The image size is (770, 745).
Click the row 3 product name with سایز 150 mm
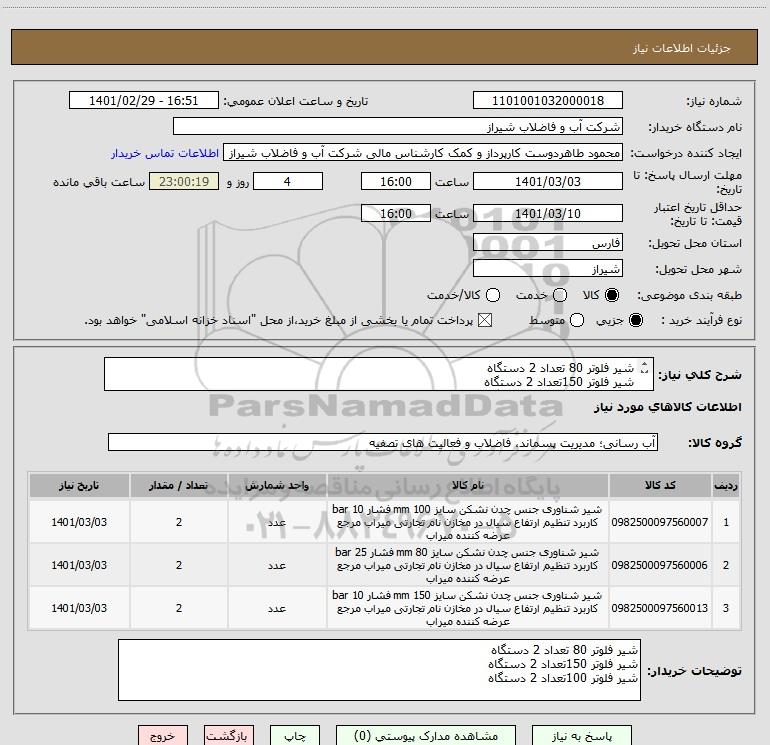point(468,608)
